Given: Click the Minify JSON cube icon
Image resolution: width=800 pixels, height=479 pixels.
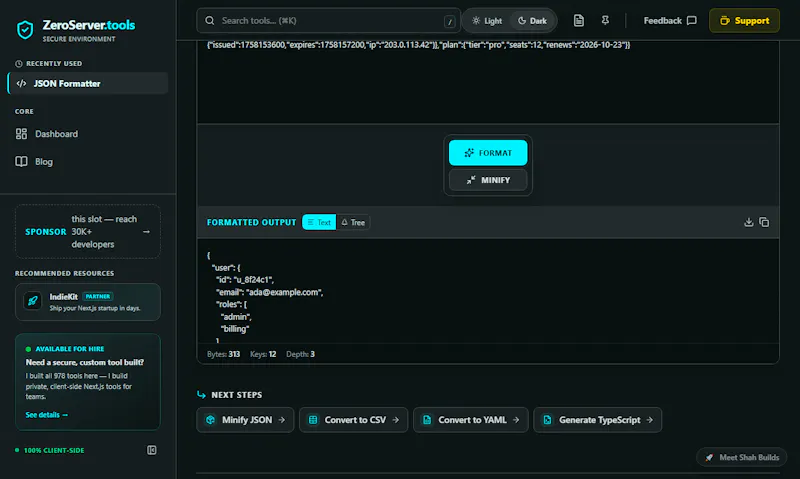Looking at the screenshot, I should pyautogui.click(x=210, y=420).
